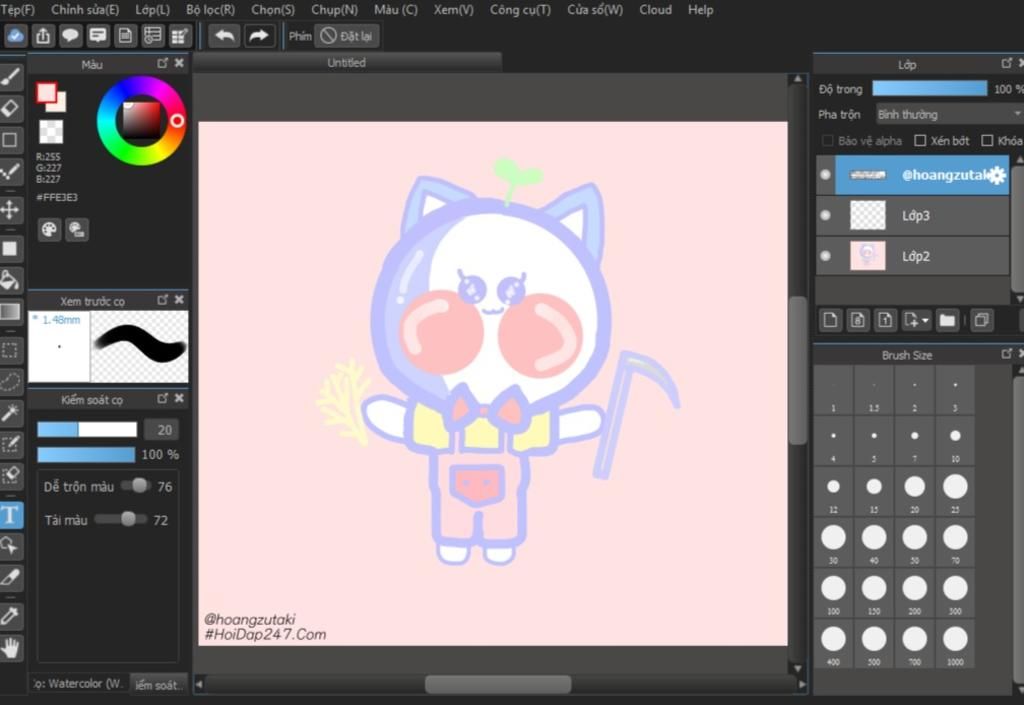Select the Move tool
This screenshot has height=705, width=1024.
click(10, 210)
